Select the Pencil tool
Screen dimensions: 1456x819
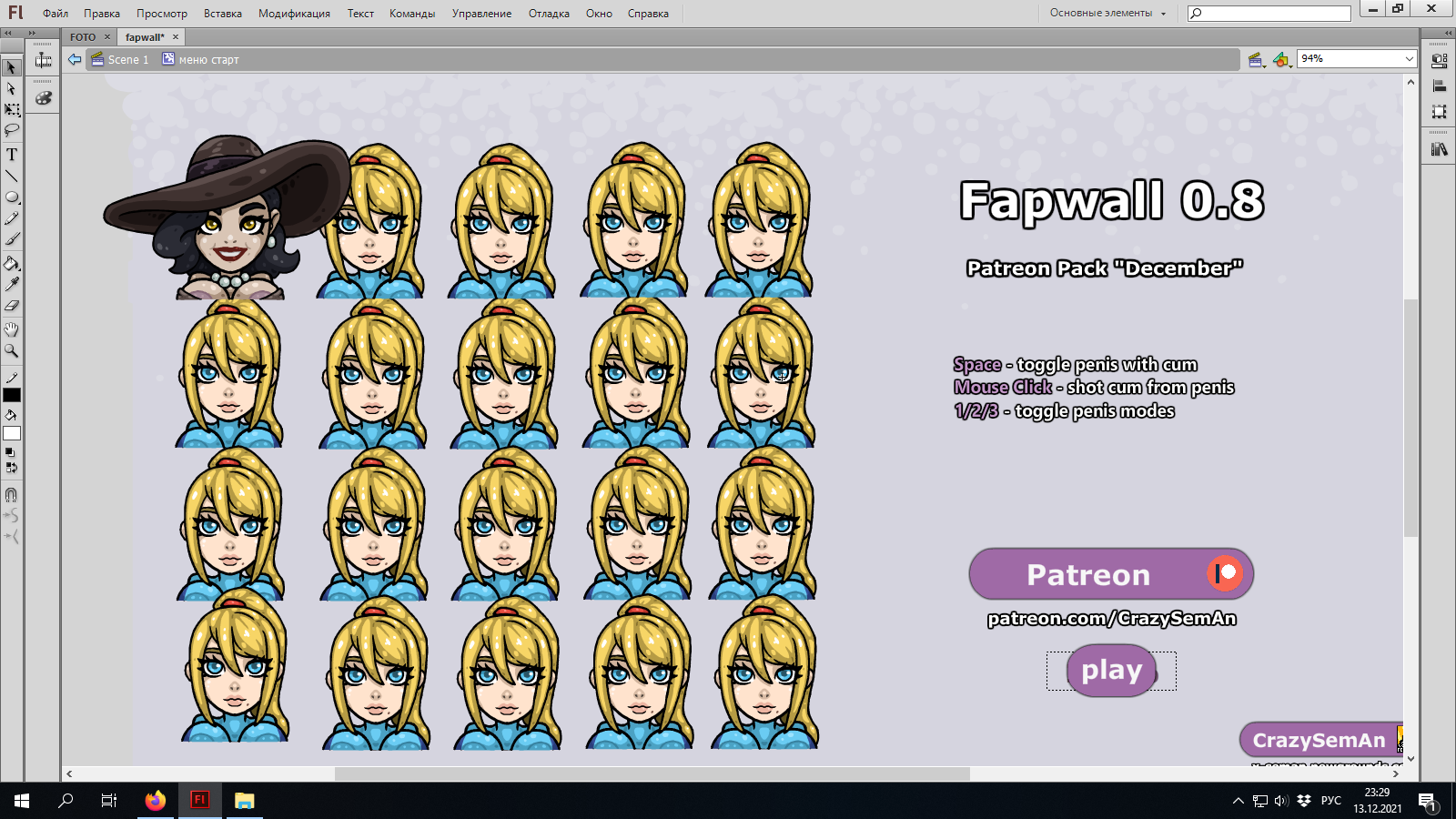12,218
